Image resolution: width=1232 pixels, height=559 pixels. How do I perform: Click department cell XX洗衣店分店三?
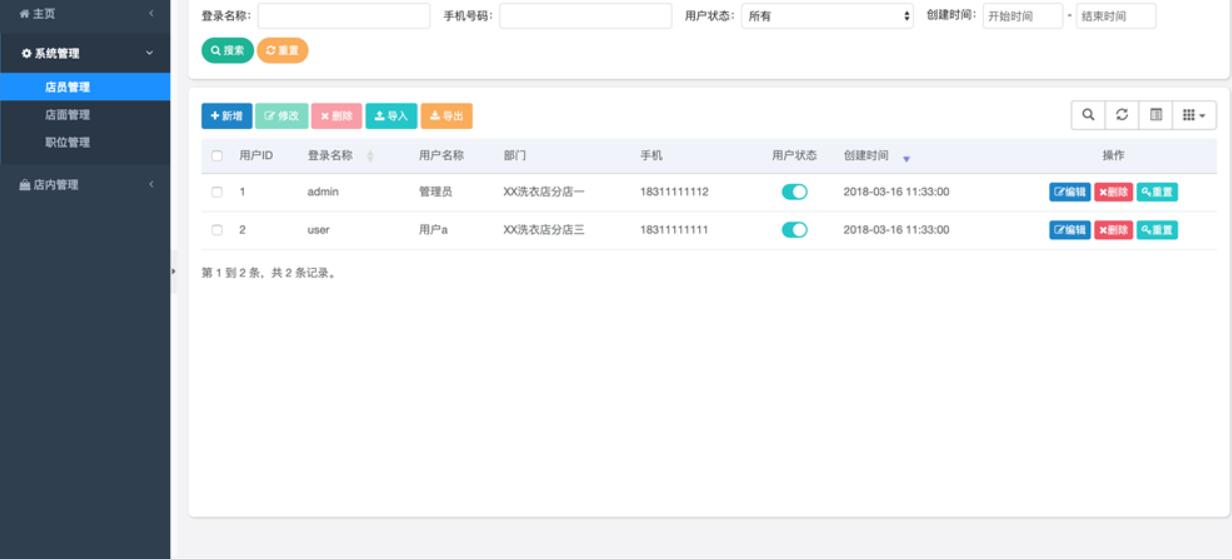coord(544,230)
